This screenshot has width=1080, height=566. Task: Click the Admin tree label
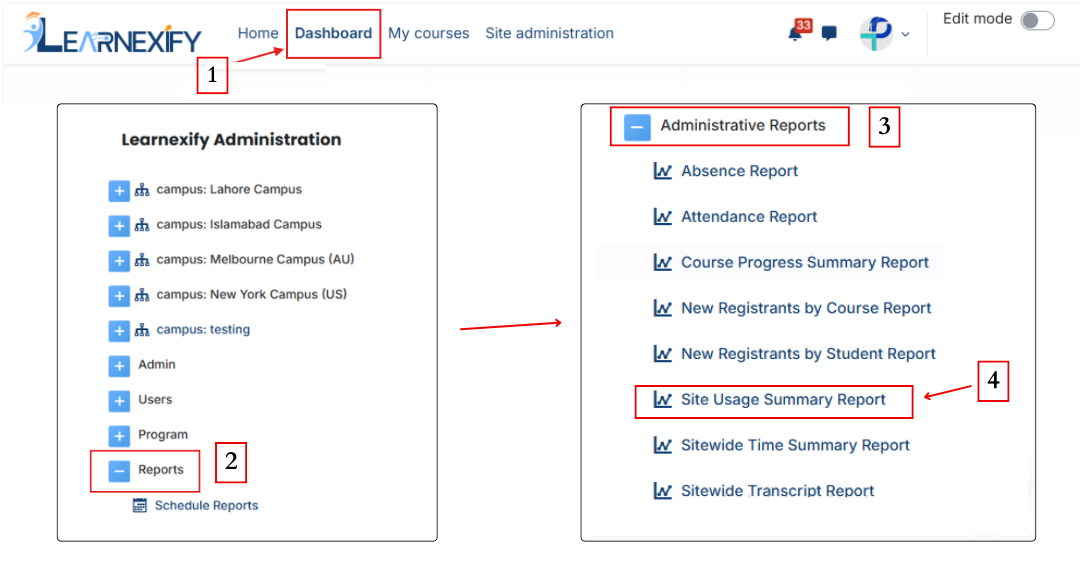point(157,364)
